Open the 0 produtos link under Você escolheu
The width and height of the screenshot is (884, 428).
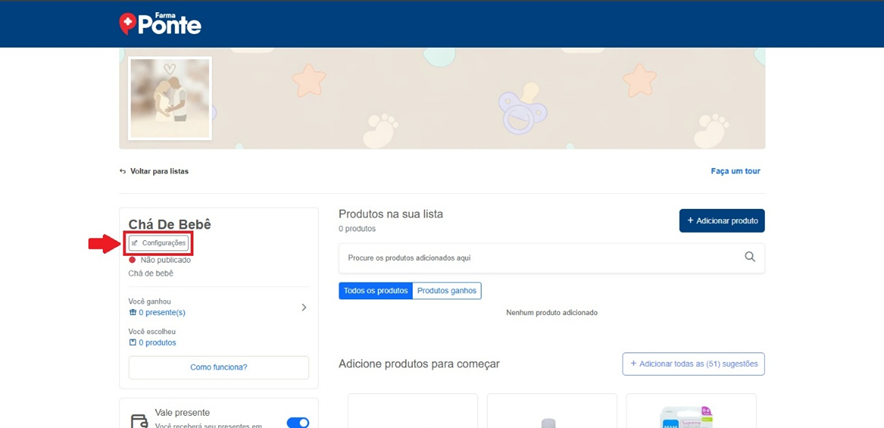[x=157, y=342]
